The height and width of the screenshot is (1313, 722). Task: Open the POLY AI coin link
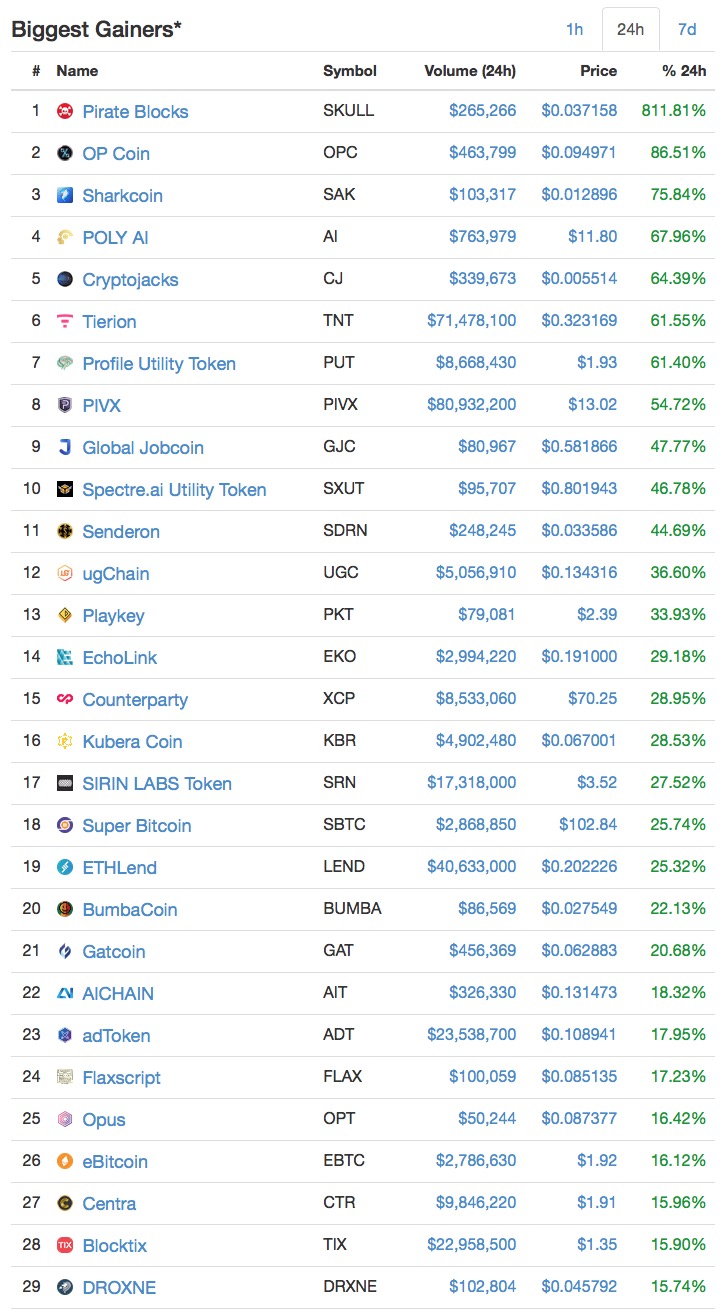(x=115, y=237)
